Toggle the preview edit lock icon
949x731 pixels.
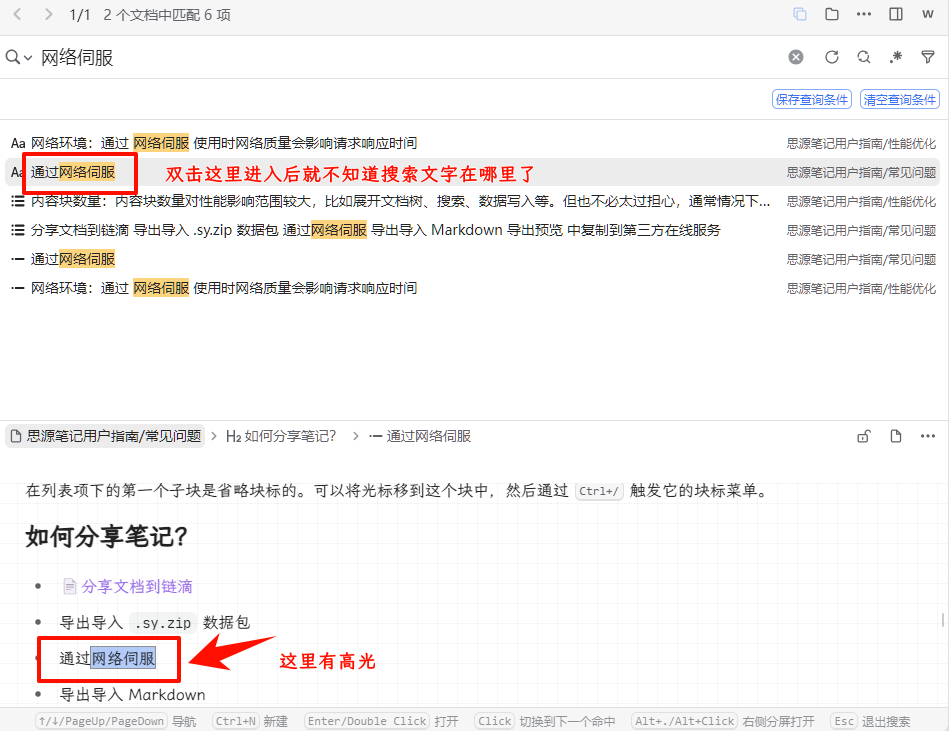(x=864, y=436)
